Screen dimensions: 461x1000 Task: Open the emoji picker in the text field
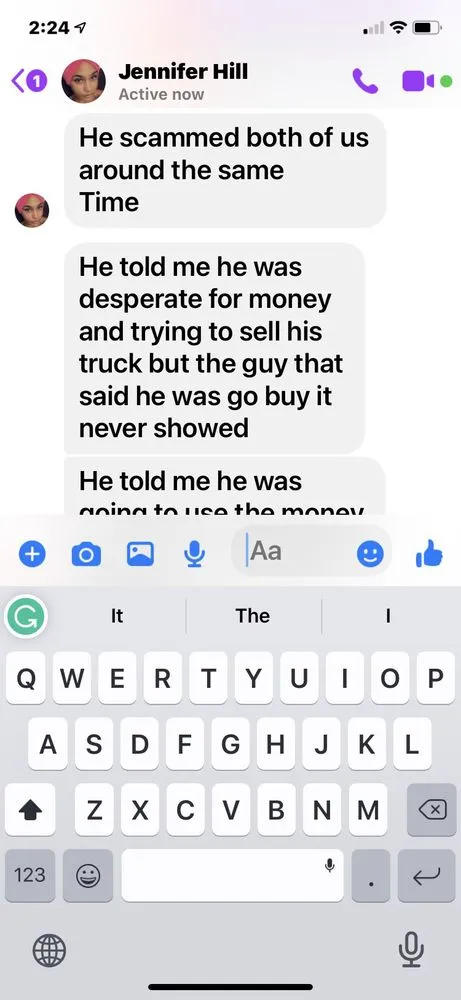(x=370, y=554)
